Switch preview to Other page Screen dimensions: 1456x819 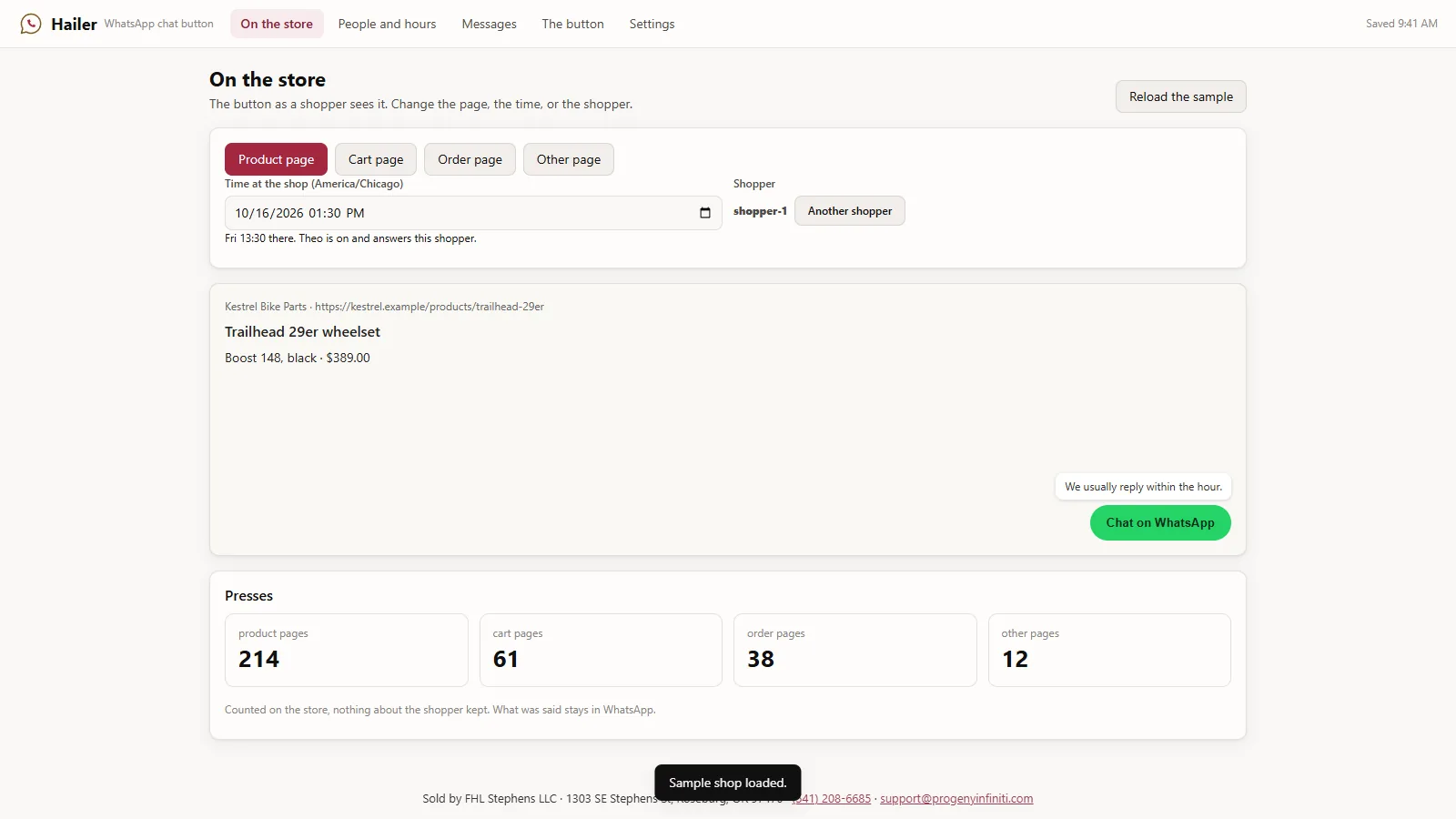click(569, 159)
